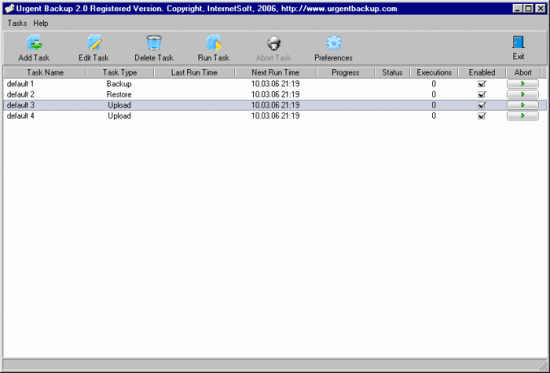The width and height of the screenshot is (550, 373).
Task: Select the default 1 task row
Action: click(x=275, y=84)
